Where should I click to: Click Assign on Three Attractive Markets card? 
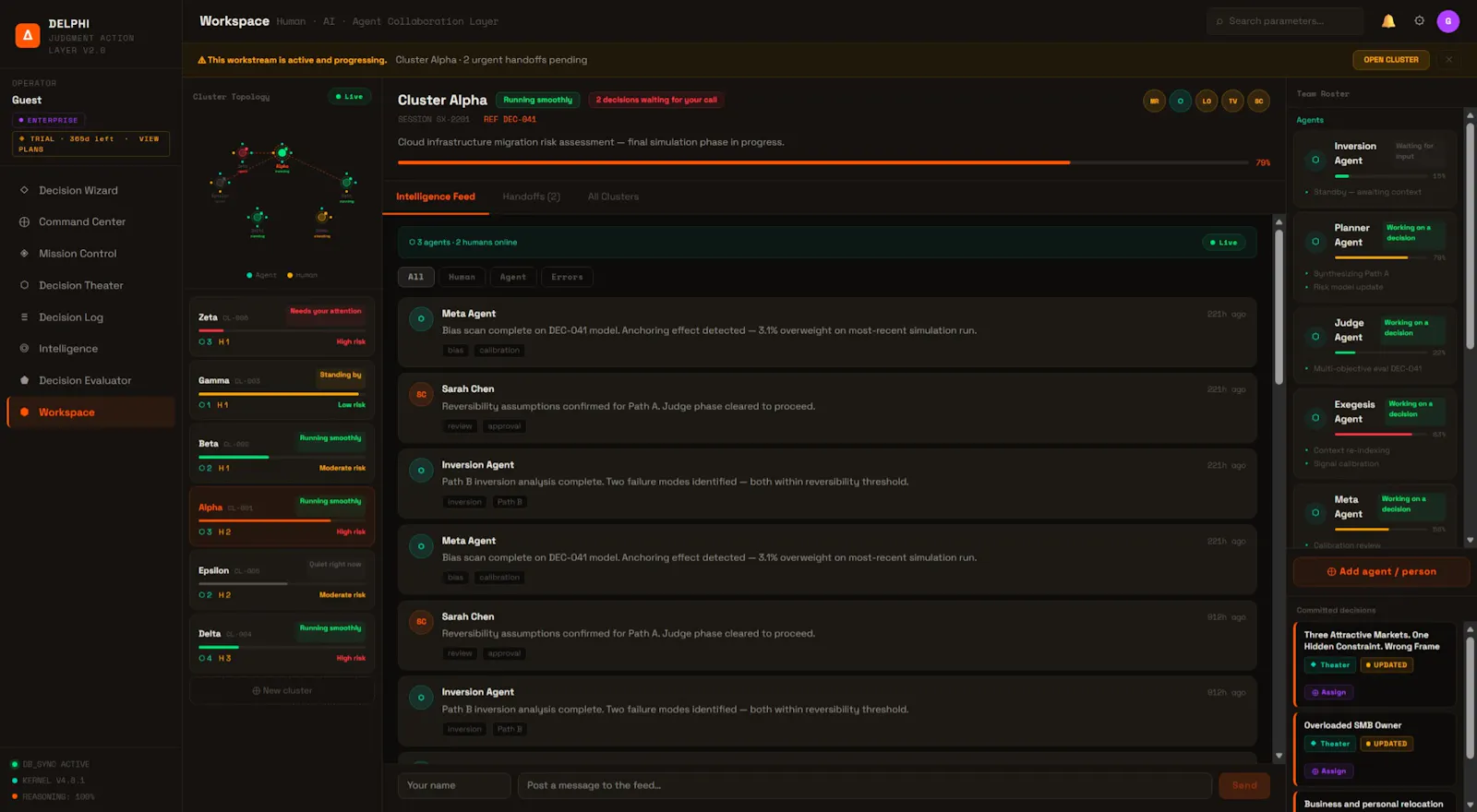pos(1328,692)
